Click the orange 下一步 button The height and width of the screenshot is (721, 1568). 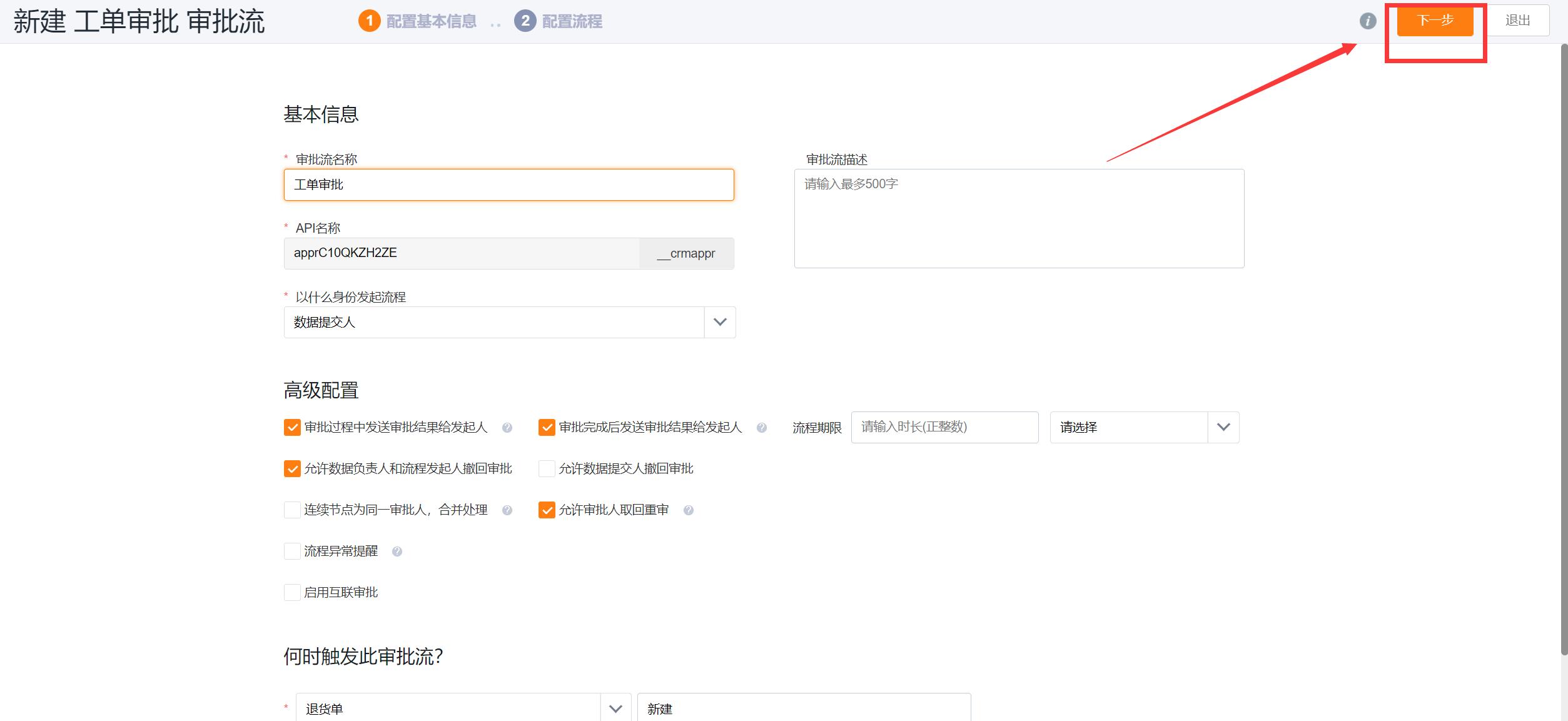click(x=1435, y=21)
